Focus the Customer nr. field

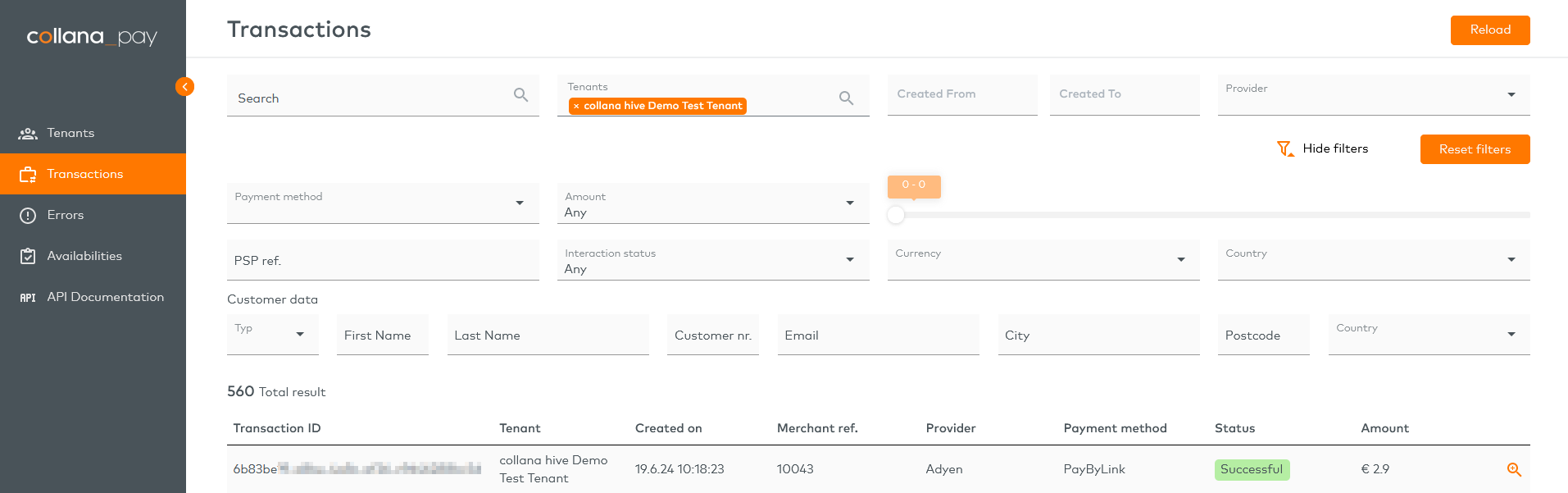point(713,335)
